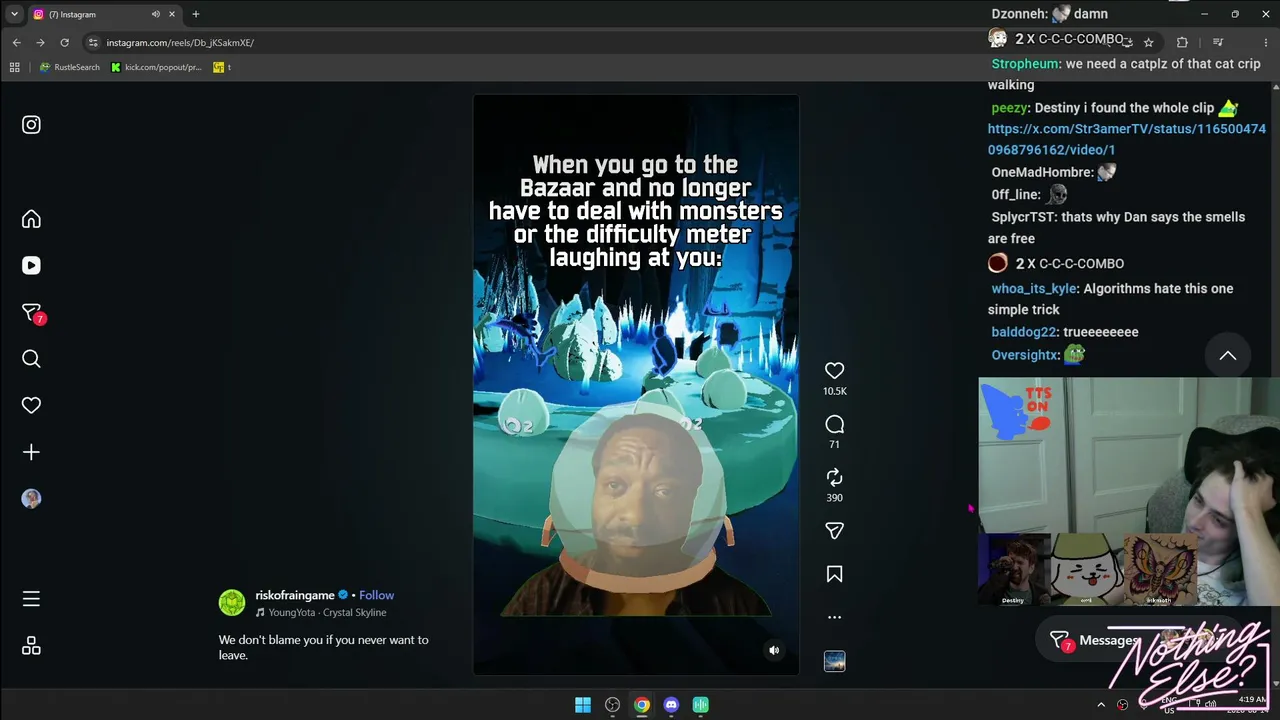
Task: Toggle the reel's sound
Action: click(773, 650)
